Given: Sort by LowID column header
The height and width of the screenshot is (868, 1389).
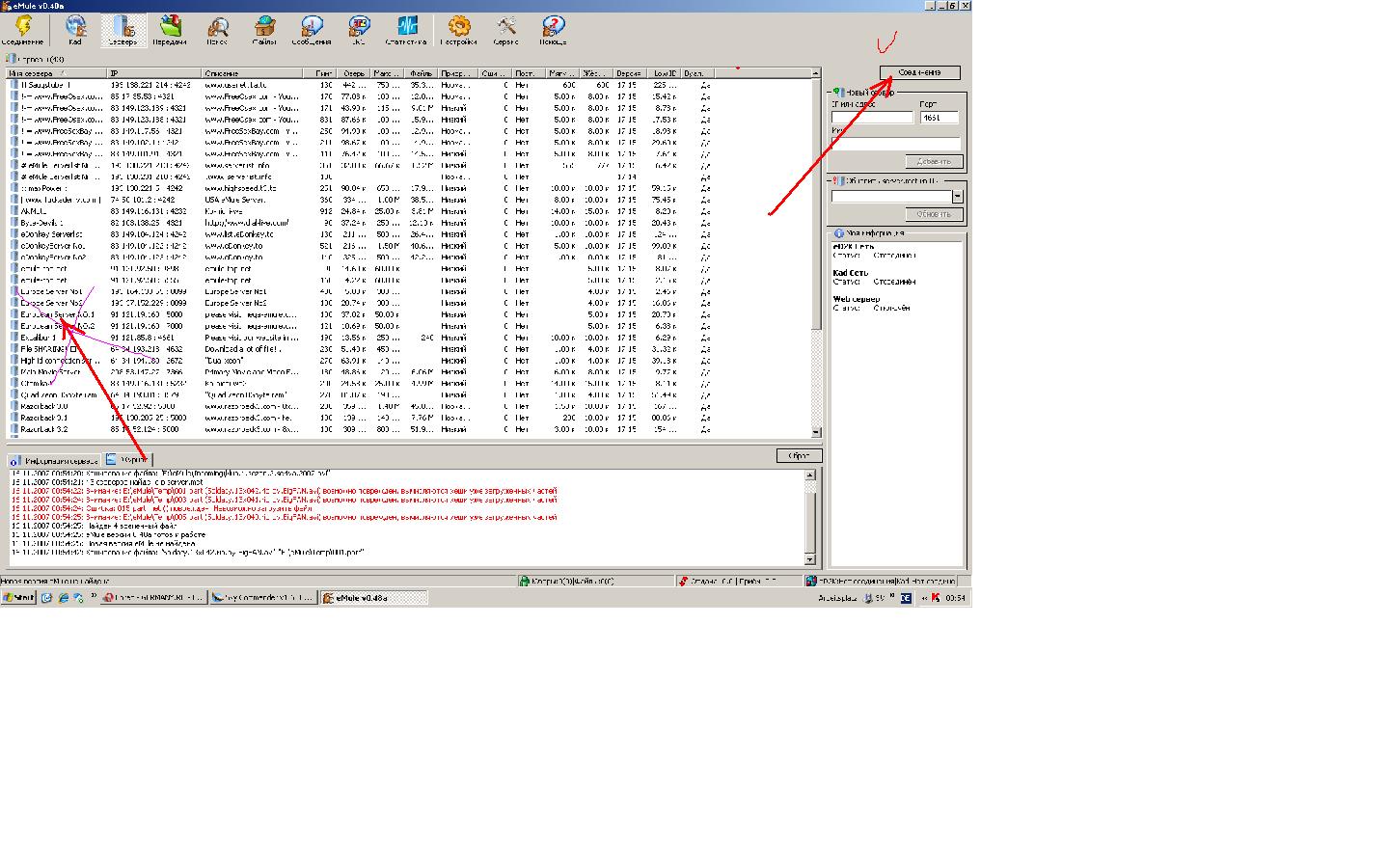Looking at the screenshot, I should pyautogui.click(x=663, y=73).
